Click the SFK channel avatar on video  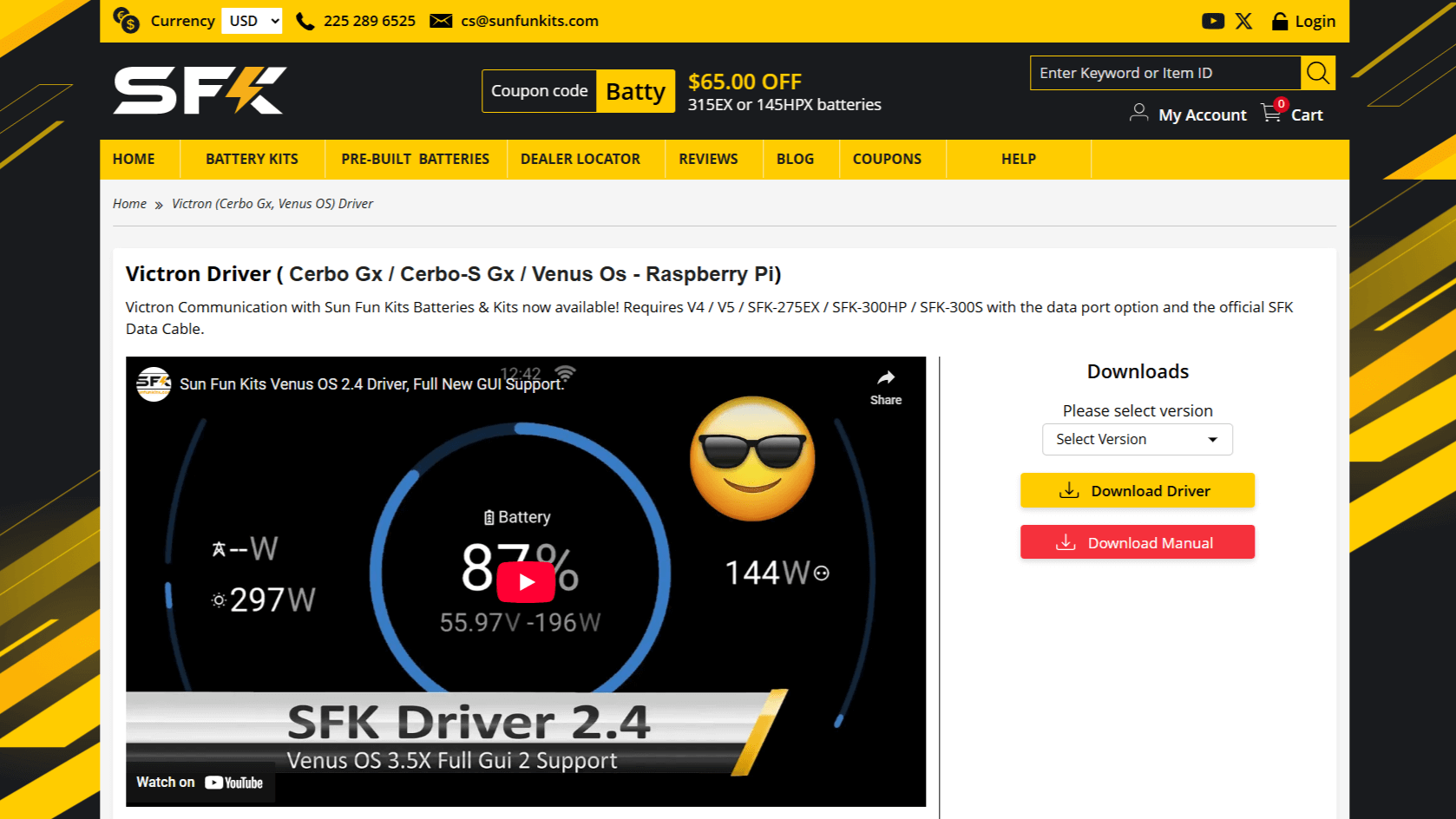point(154,383)
